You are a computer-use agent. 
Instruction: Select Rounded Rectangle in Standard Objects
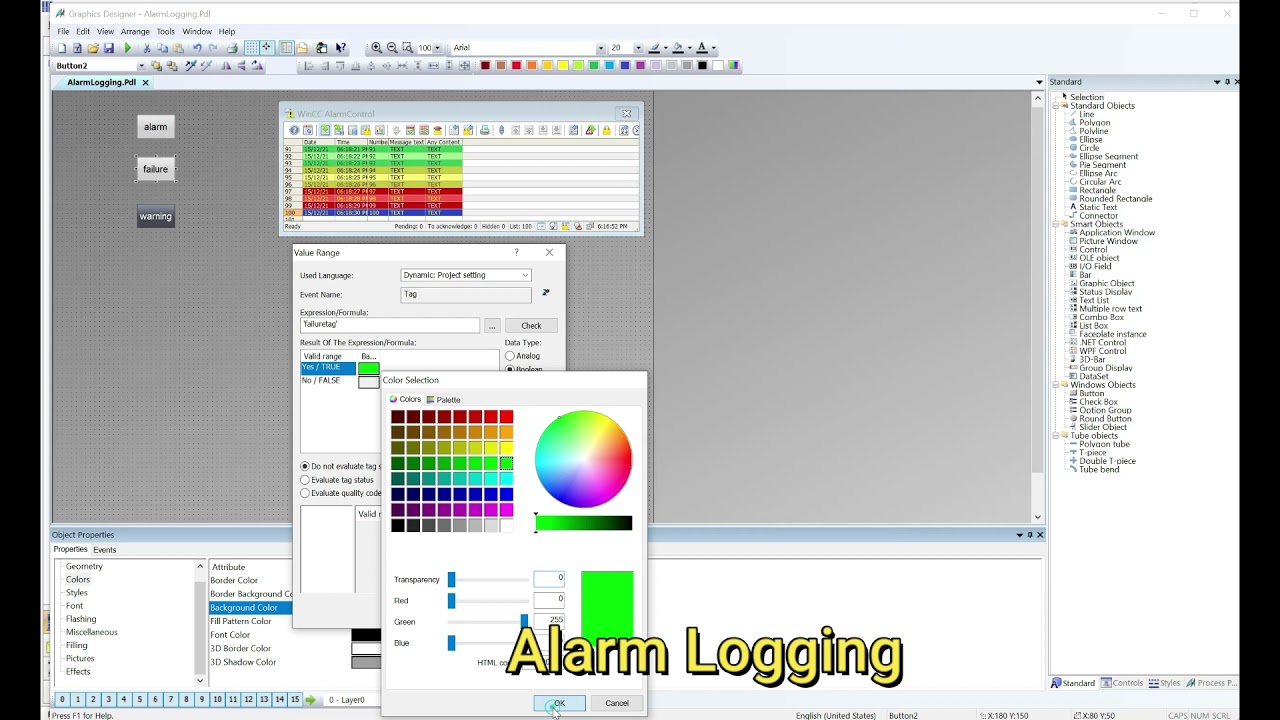(x=1115, y=199)
